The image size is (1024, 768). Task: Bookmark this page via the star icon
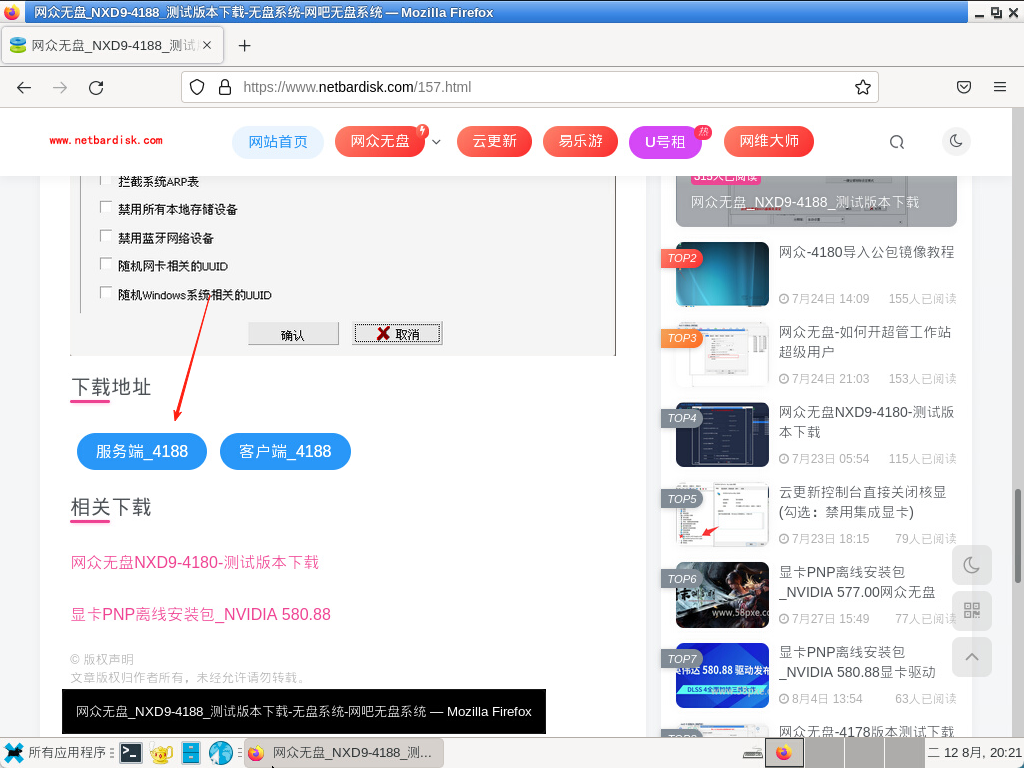[x=862, y=87]
